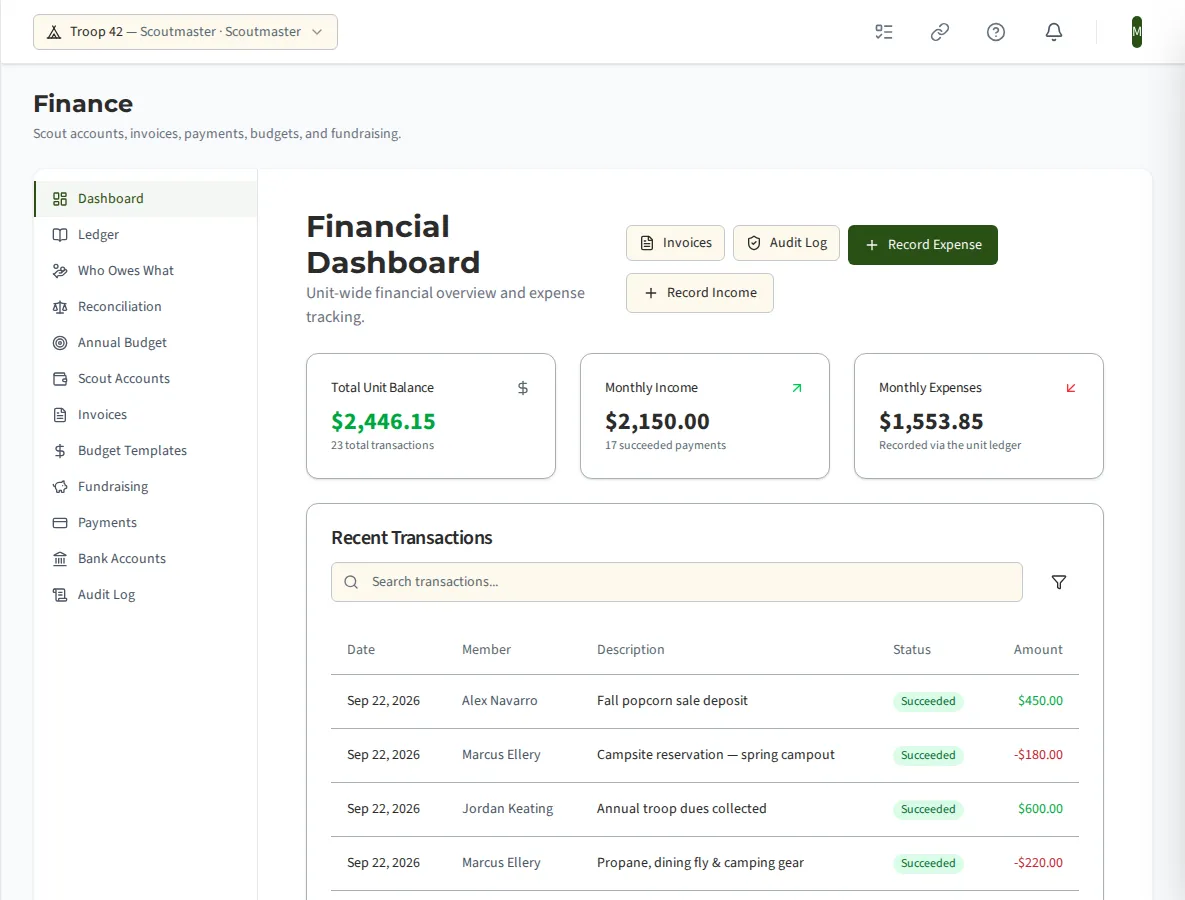Click the Amount column header
Viewport: 1185px width, 900px height.
tap(1038, 650)
